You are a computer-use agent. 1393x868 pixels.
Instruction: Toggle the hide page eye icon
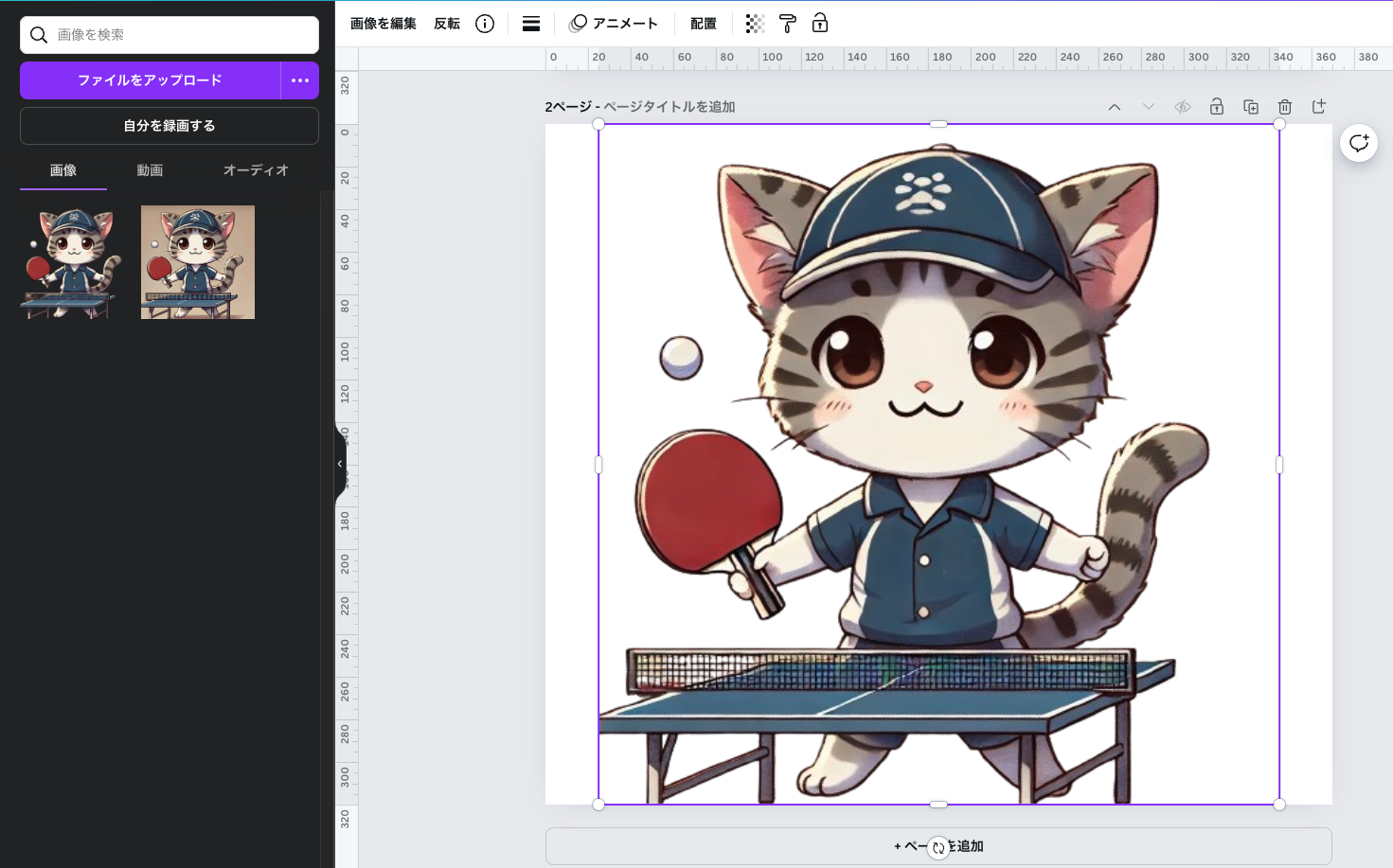(1183, 107)
